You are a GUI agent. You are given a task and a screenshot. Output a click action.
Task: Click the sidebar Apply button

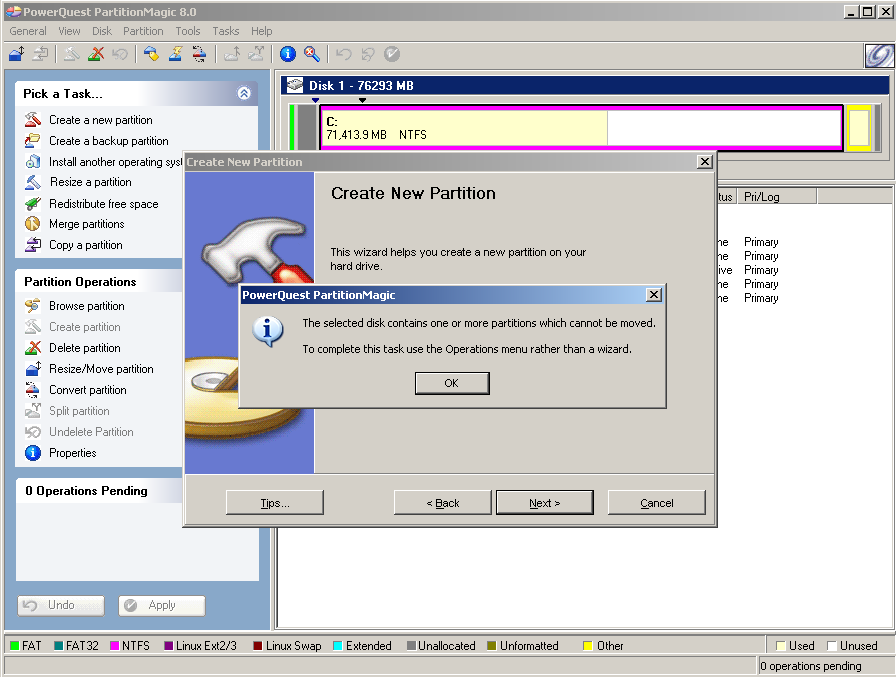point(162,606)
